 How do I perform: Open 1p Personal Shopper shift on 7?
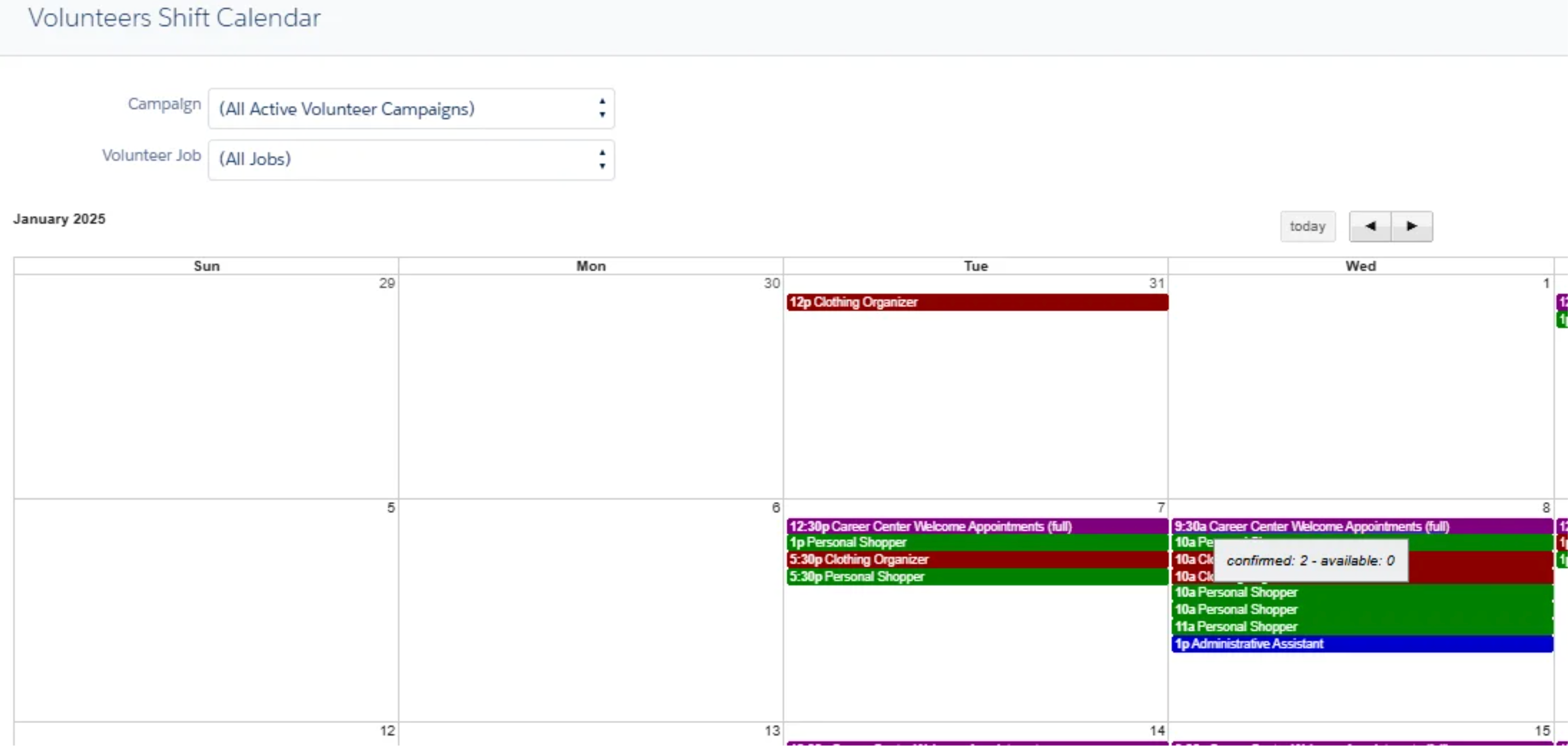[x=977, y=543]
